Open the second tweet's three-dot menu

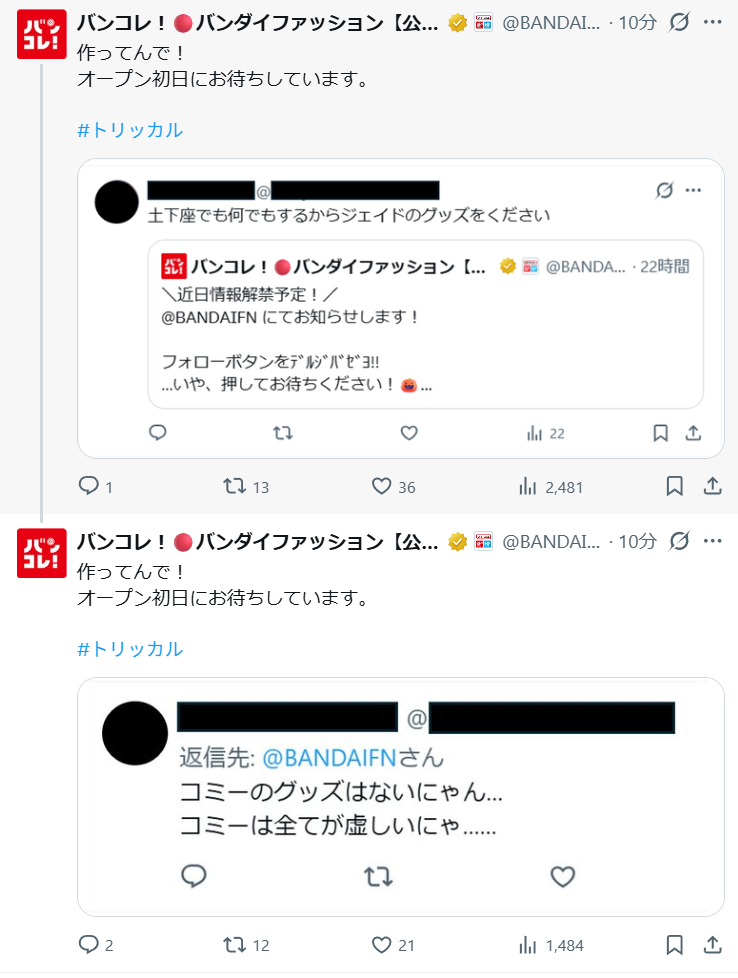[x=712, y=541]
